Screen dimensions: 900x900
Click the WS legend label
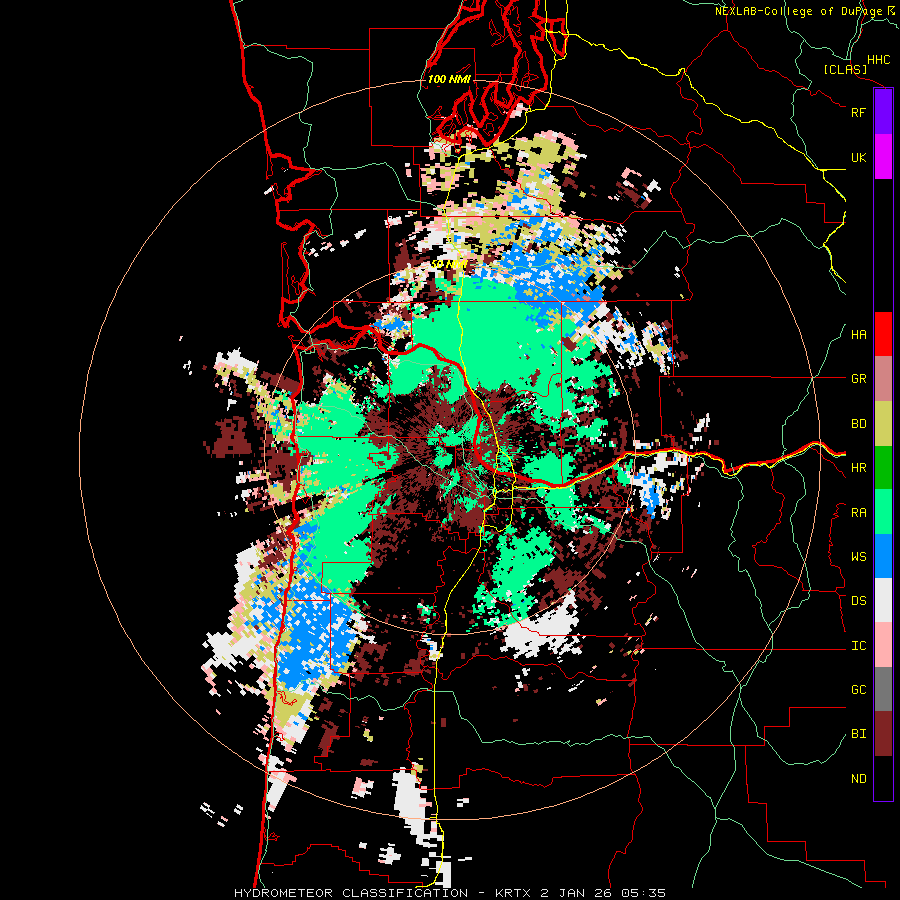pyautogui.click(x=858, y=557)
